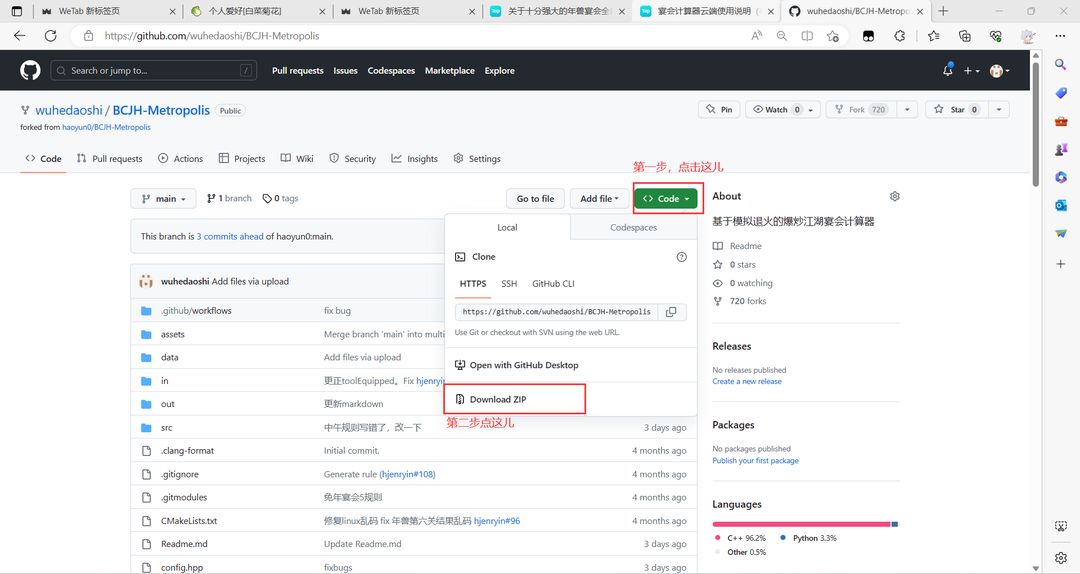This screenshot has height=574, width=1080.
Task: Open the Readme.md file
Action: 184,544
